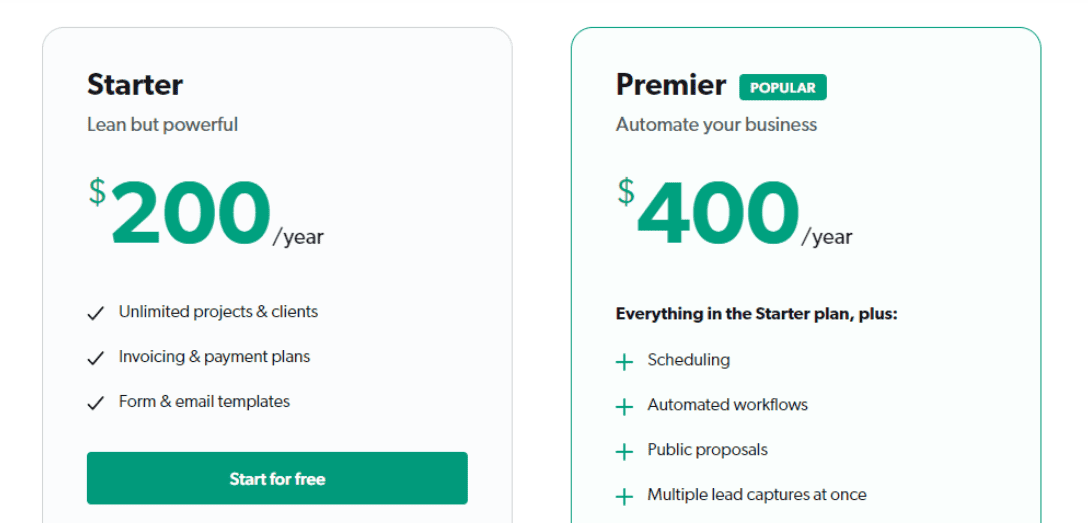Click the checkmark beside Unlimited projects & clients
Image resolution: width=1088 pixels, height=526 pixels.
[x=96, y=314]
